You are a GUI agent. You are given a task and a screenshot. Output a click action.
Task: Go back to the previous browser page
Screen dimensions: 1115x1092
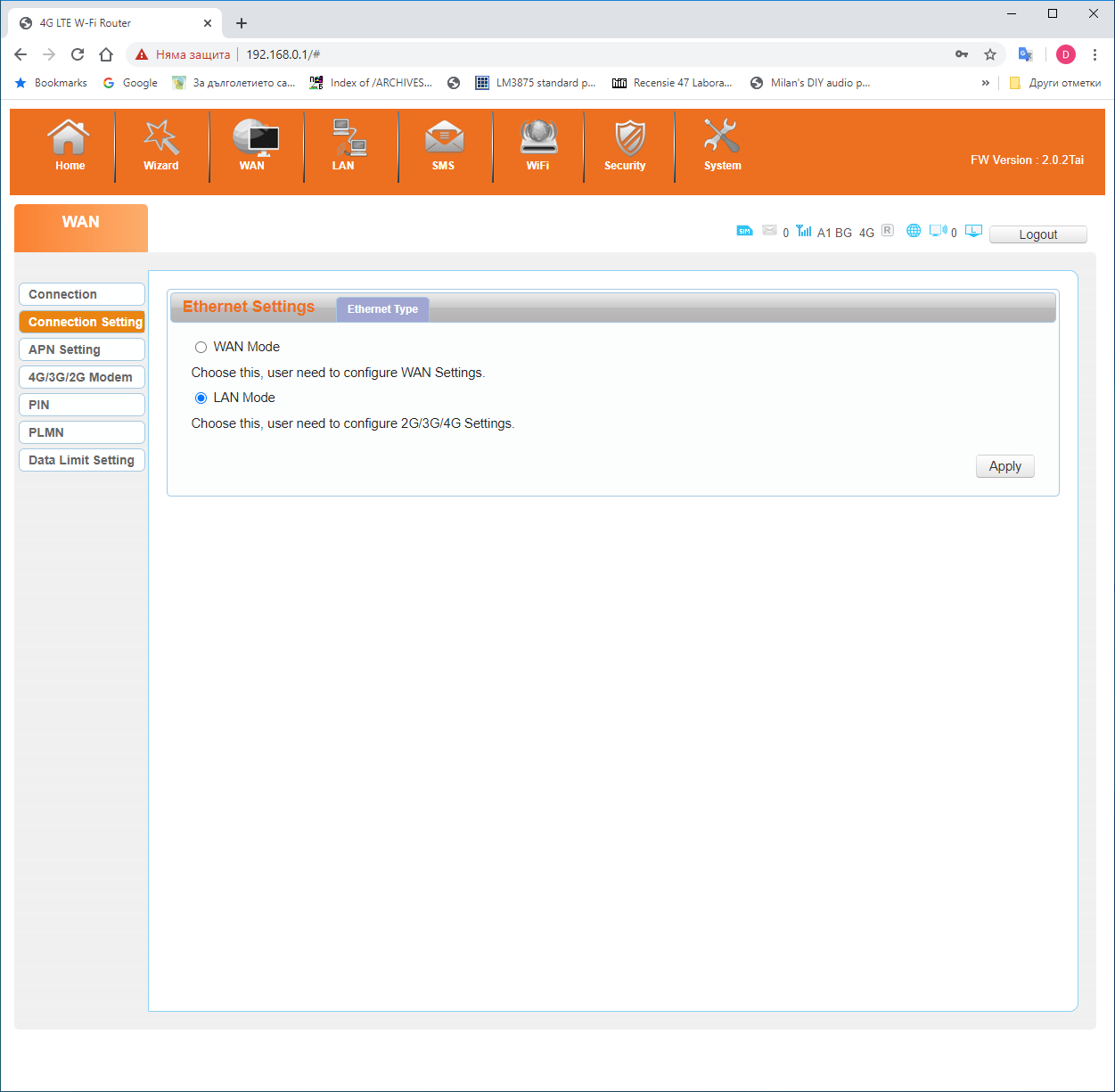20,54
